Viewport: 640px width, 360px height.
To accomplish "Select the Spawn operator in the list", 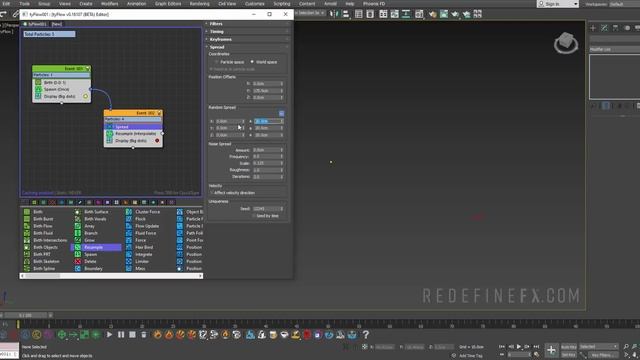I will (90, 254).
